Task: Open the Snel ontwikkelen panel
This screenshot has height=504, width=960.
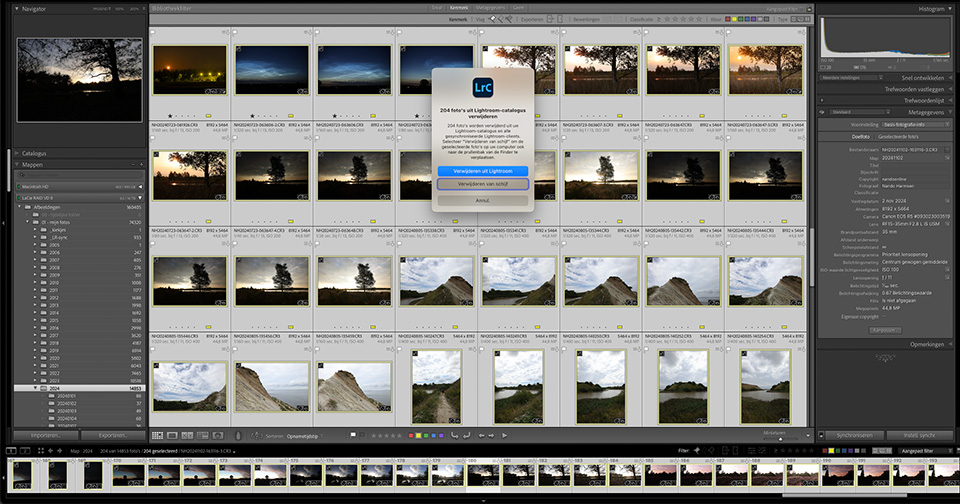Action: pos(922,78)
